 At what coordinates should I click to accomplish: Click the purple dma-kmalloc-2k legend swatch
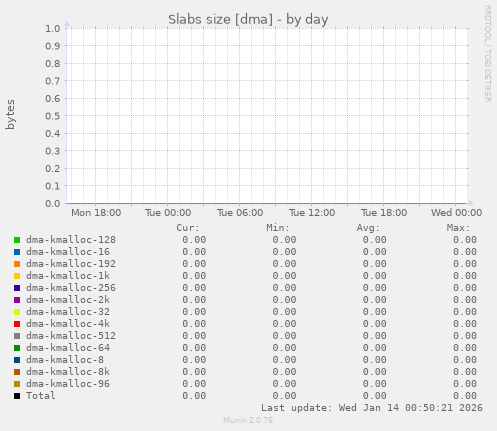click(17, 300)
